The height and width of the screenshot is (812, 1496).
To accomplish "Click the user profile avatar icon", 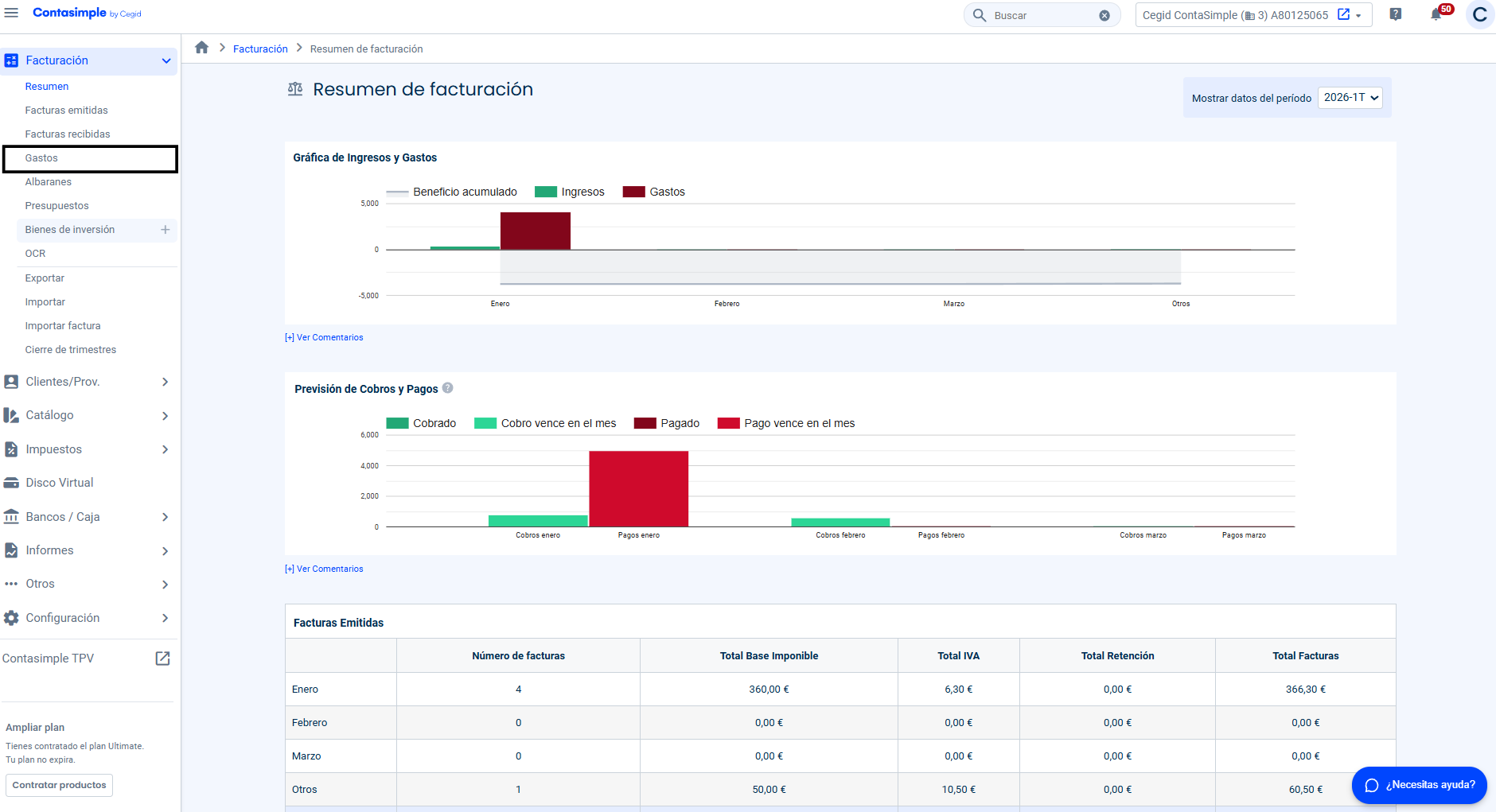I will click(x=1479, y=14).
